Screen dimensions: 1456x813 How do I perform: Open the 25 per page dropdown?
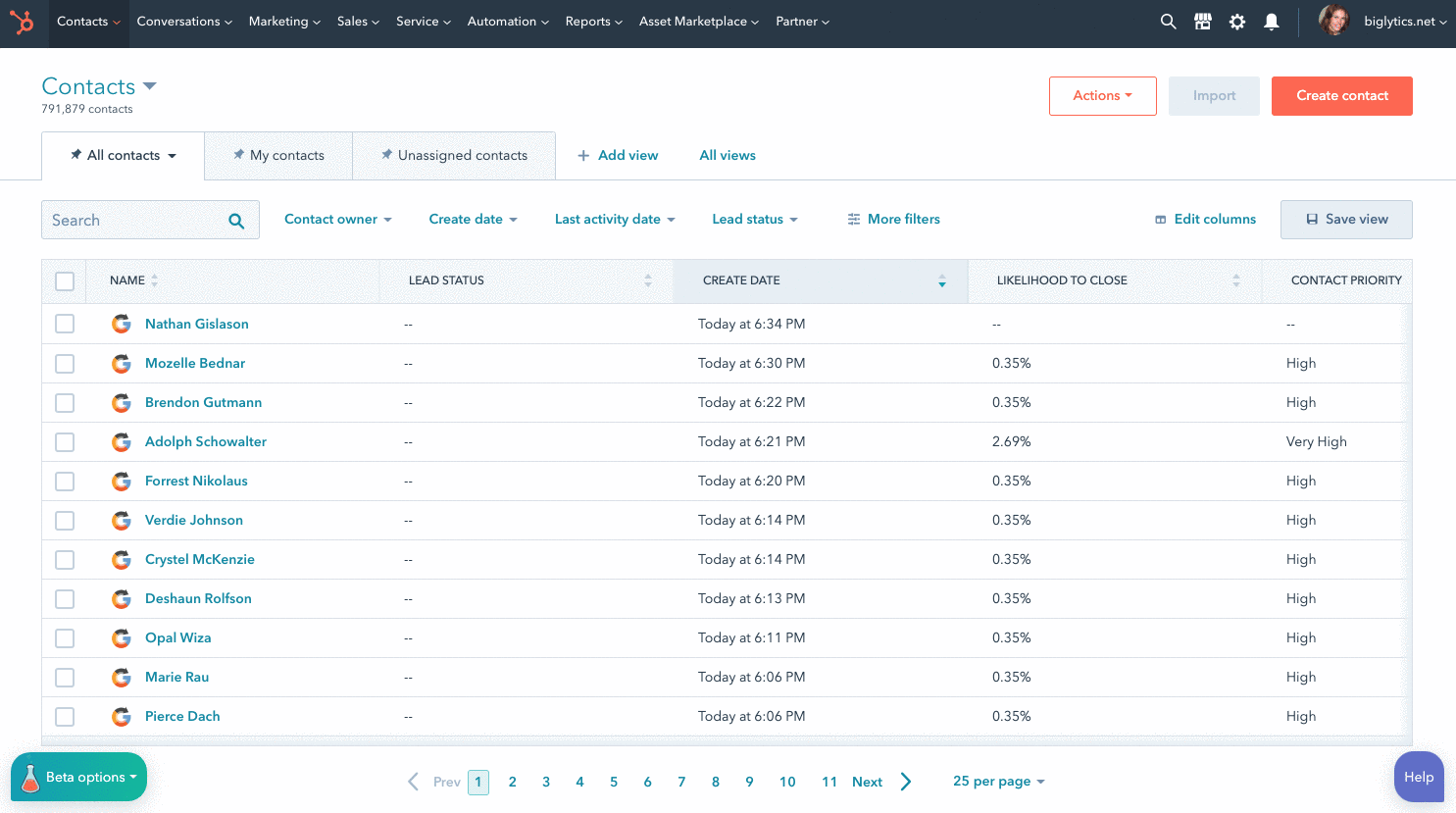[x=998, y=781]
